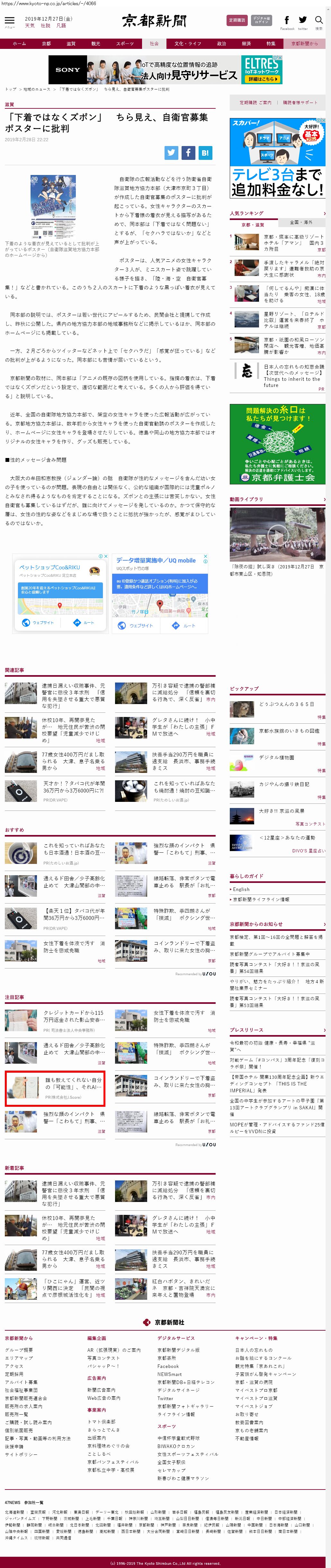Share article via blue Twitter button
The height and width of the screenshot is (1568, 331).
172,153
